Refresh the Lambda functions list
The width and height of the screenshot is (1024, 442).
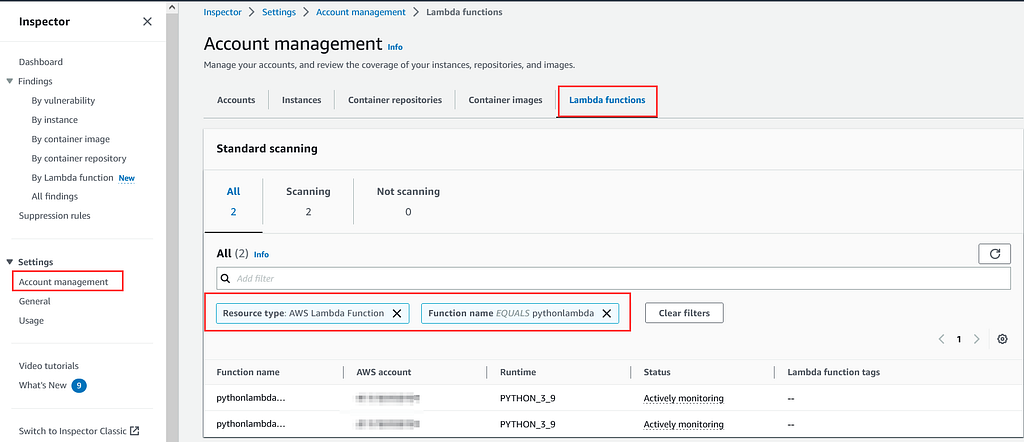pos(995,254)
